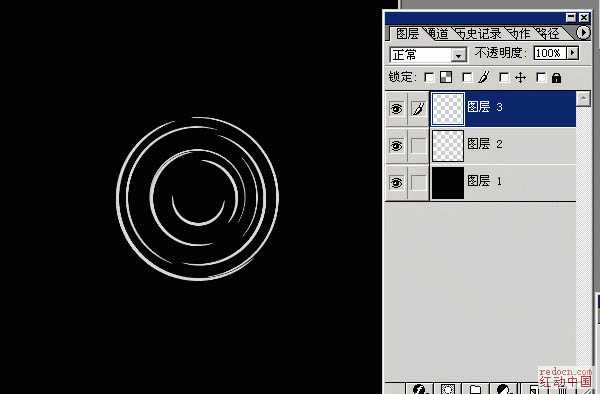Add a layer mask from bottom bar
600x394 pixels.
448,389
